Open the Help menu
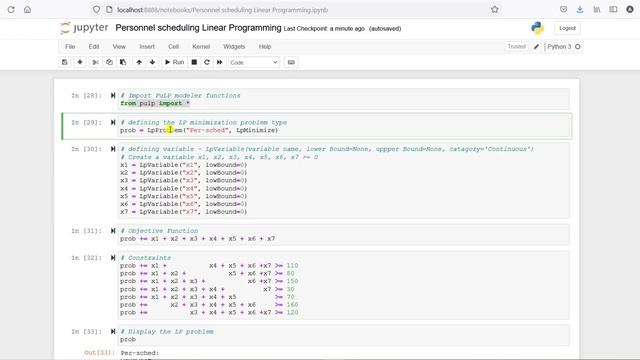Viewport: 640px width, 360px height. [x=265, y=47]
